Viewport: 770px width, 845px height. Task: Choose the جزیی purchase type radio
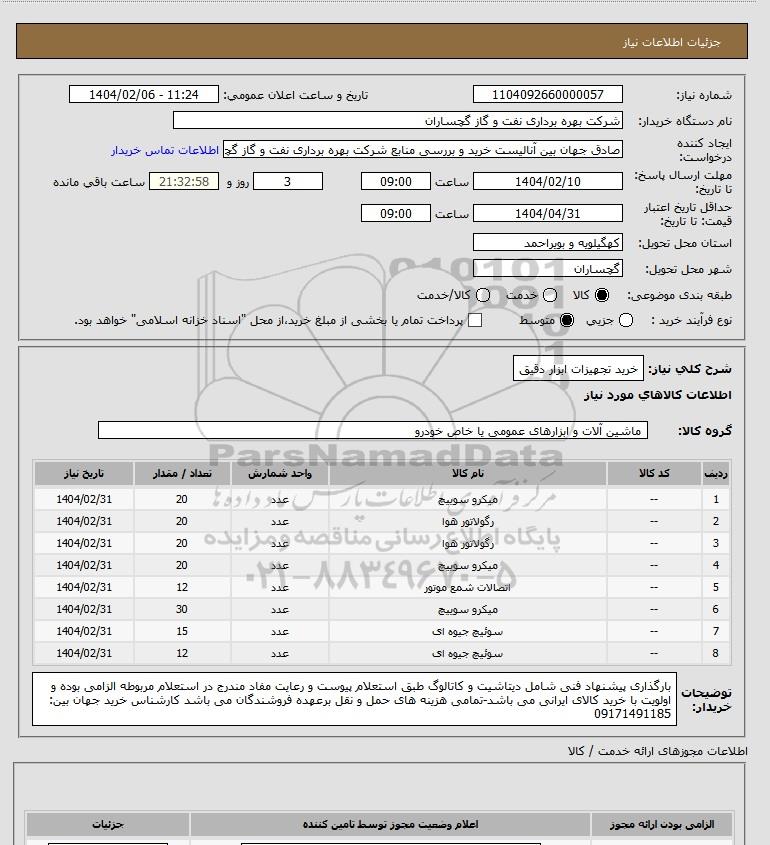pyautogui.click(x=626, y=320)
